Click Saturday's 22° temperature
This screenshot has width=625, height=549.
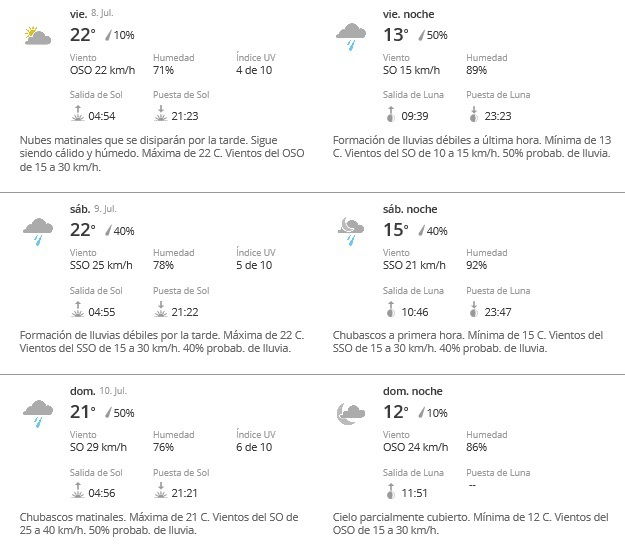click(x=83, y=230)
